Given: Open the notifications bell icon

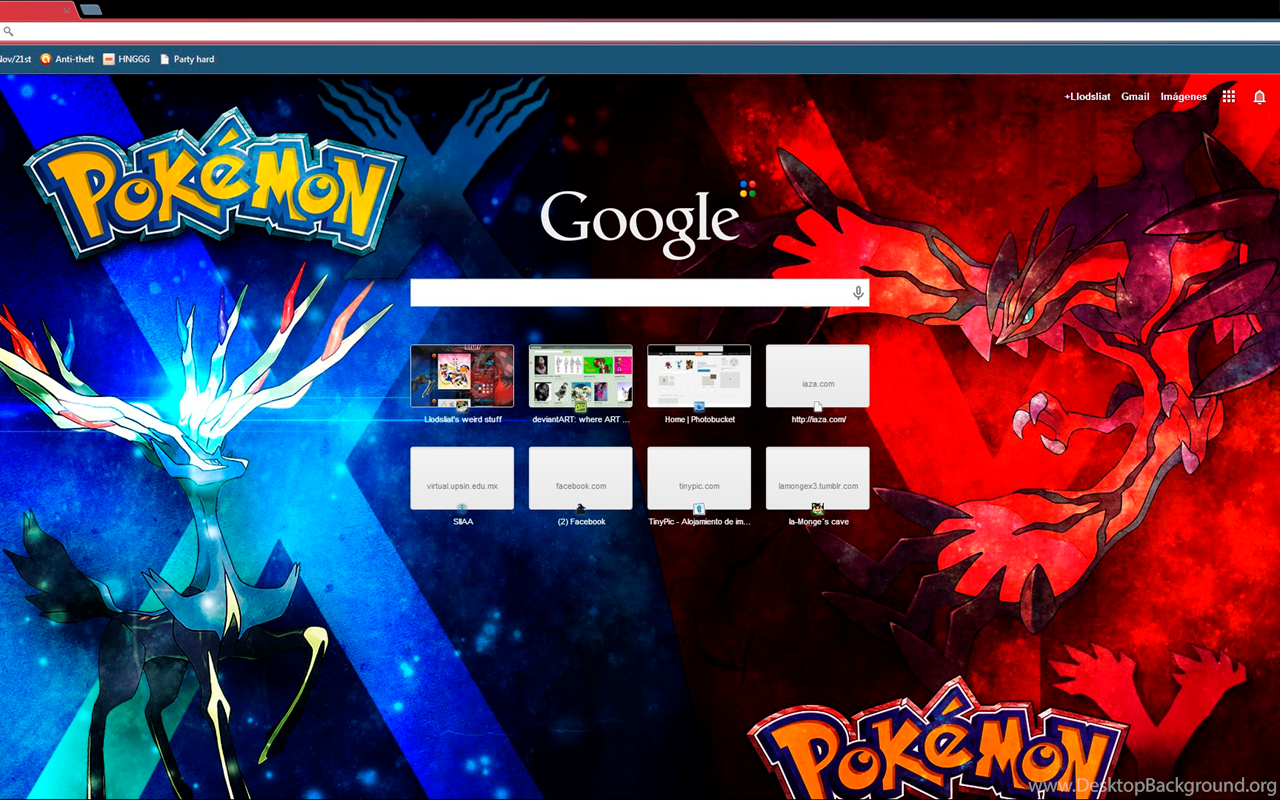Looking at the screenshot, I should (x=1260, y=97).
